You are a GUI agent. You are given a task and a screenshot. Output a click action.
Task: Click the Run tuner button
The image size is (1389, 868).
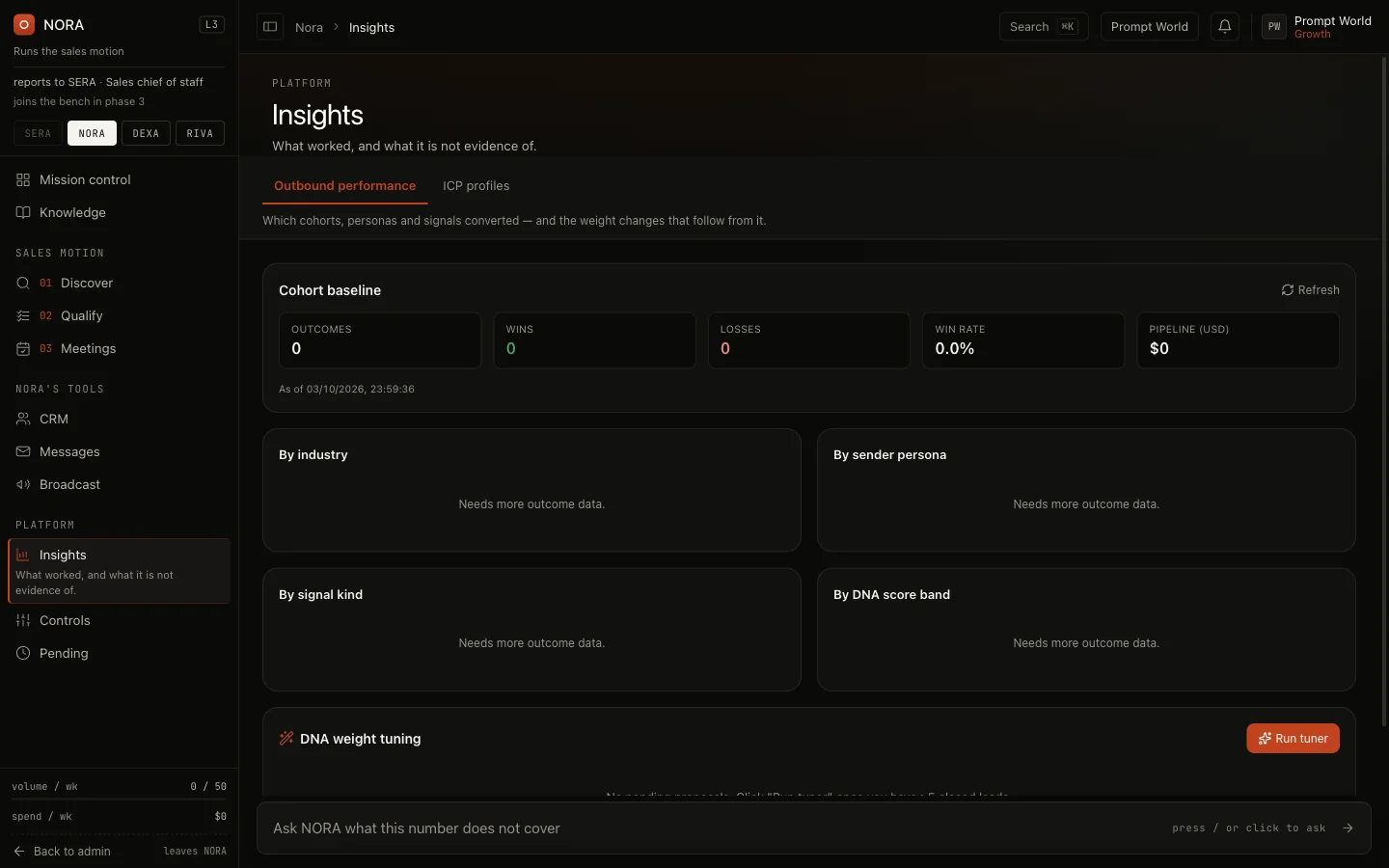pos(1293,738)
